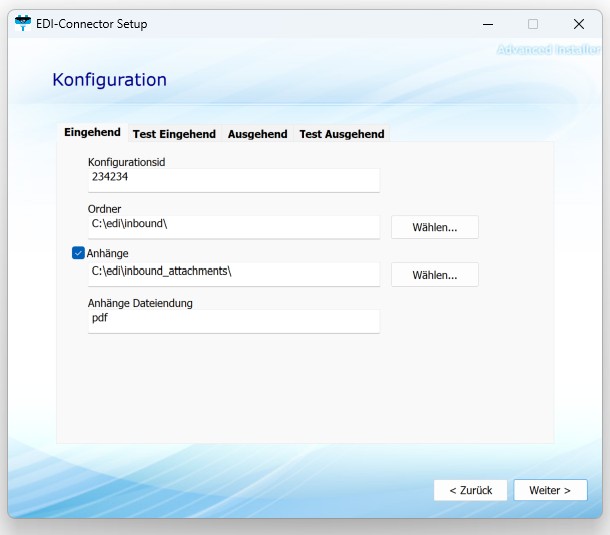Click the inbound_attachments path field

[233, 272]
